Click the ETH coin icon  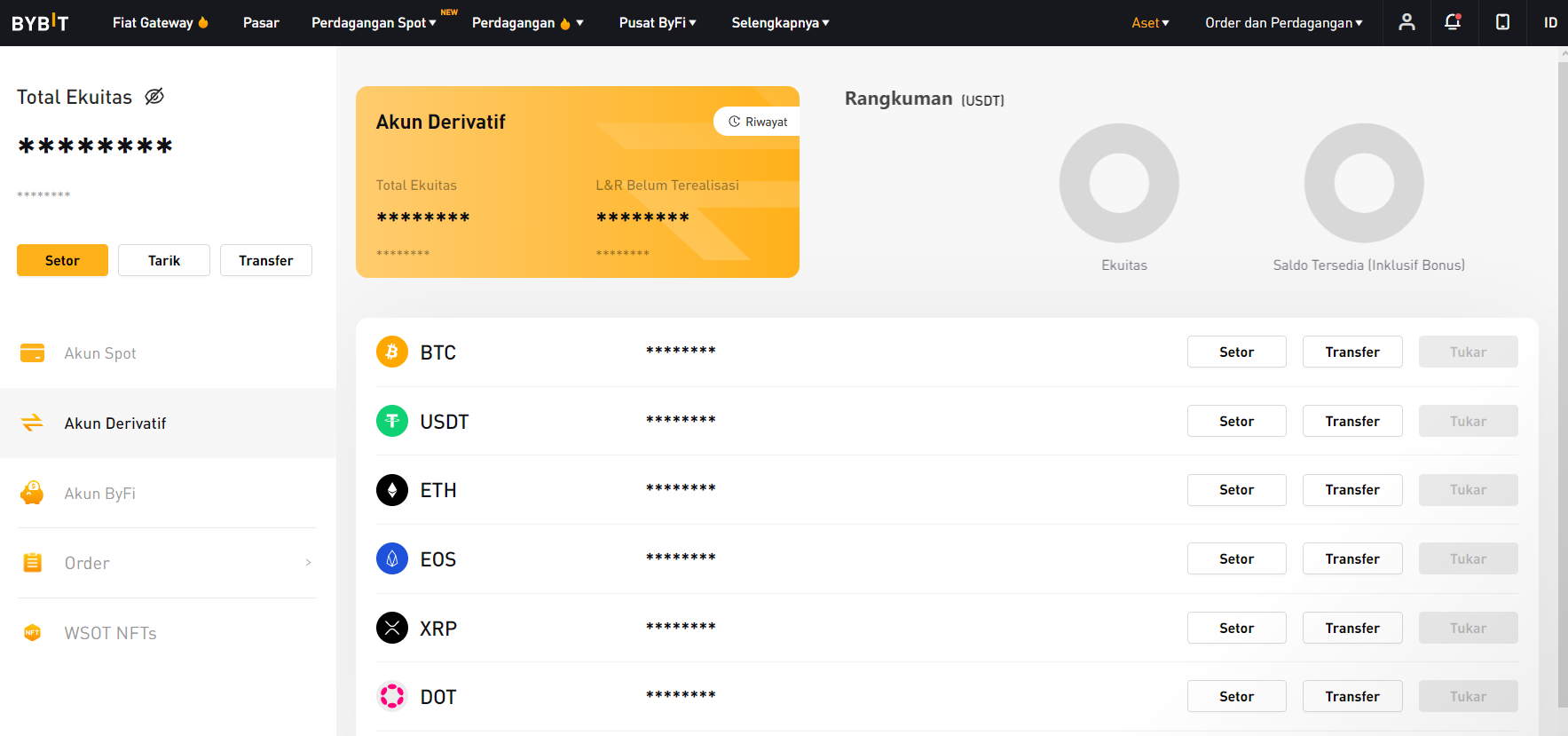point(392,490)
